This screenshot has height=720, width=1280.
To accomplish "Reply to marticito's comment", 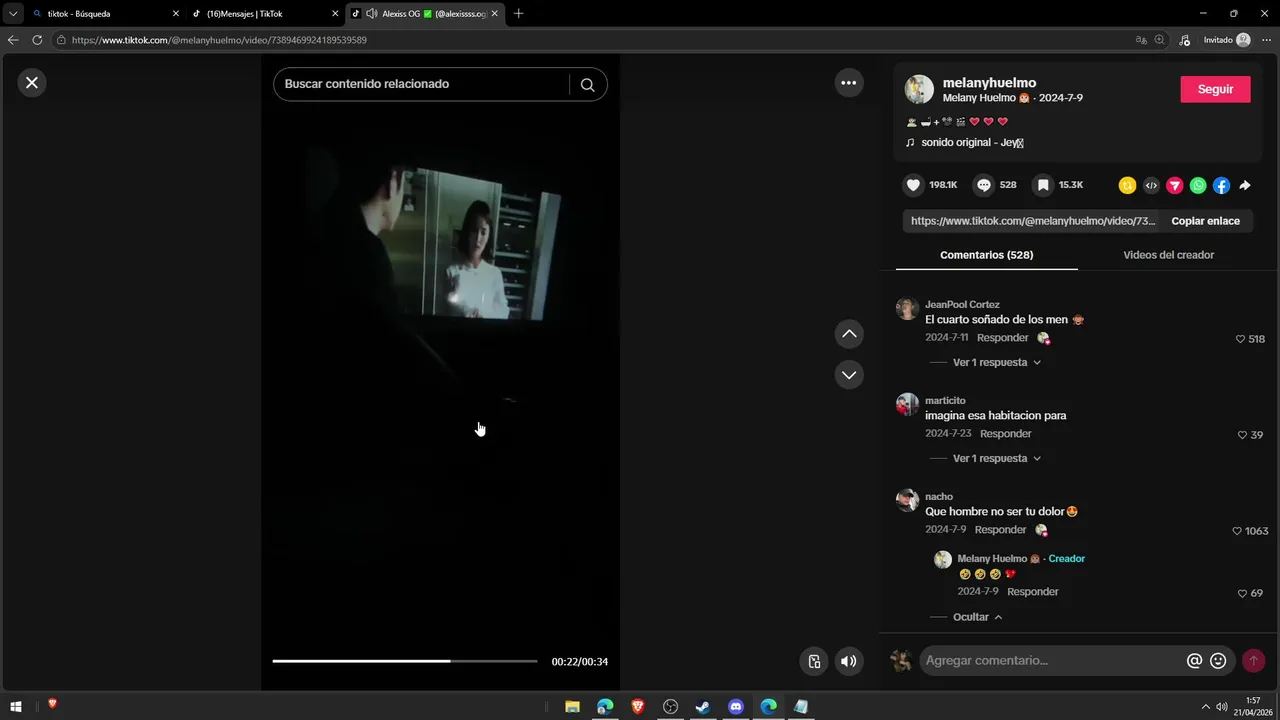I will tap(1005, 434).
